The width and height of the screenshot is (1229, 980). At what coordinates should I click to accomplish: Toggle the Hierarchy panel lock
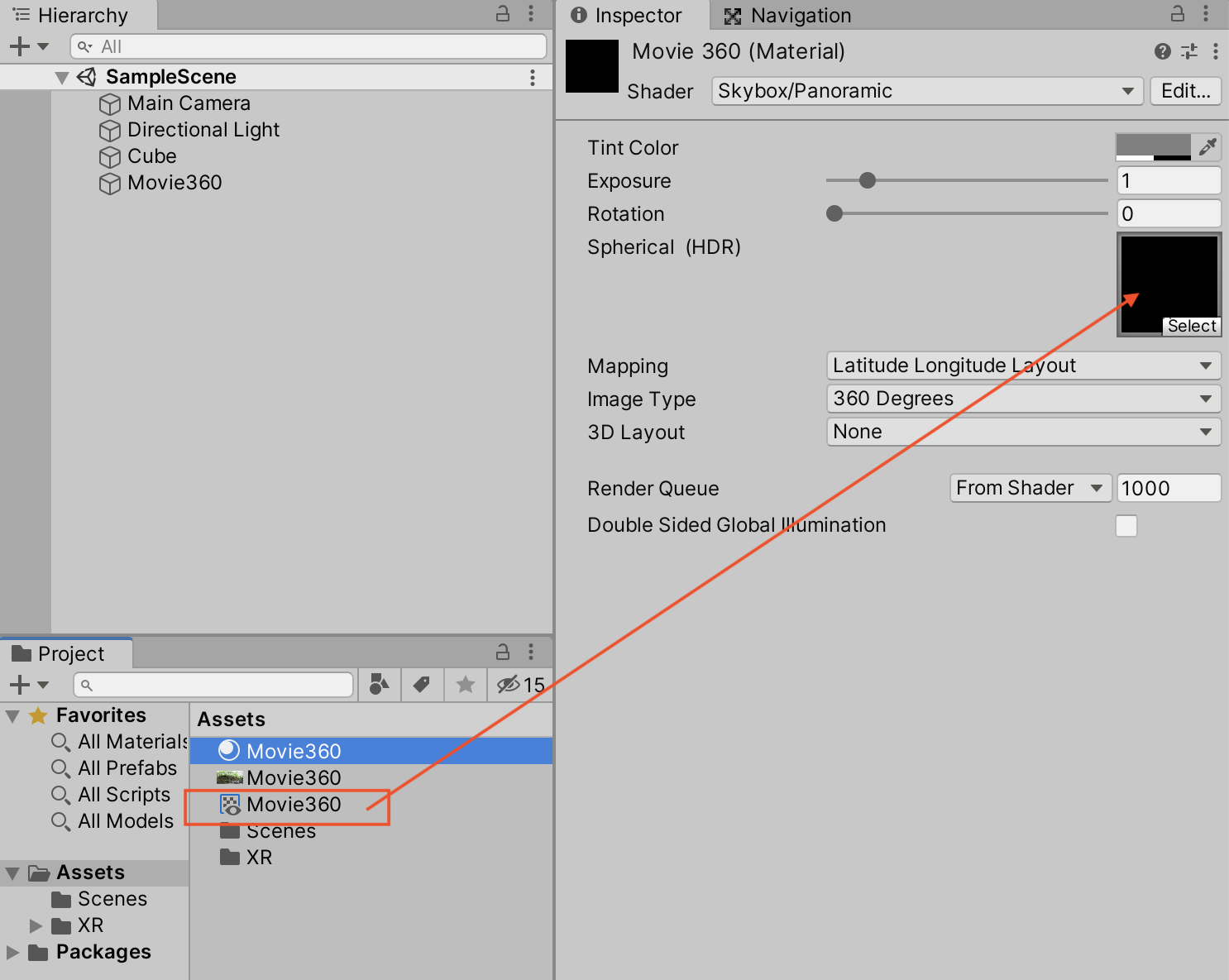[x=502, y=14]
